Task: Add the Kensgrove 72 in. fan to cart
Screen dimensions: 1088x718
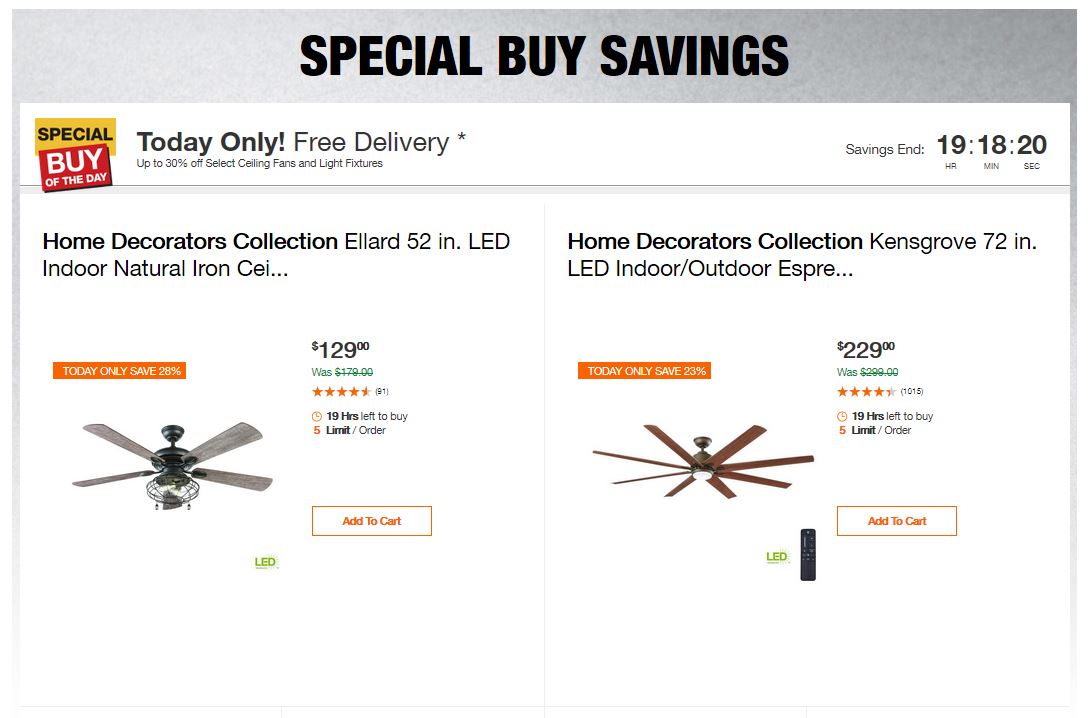Action: click(897, 521)
